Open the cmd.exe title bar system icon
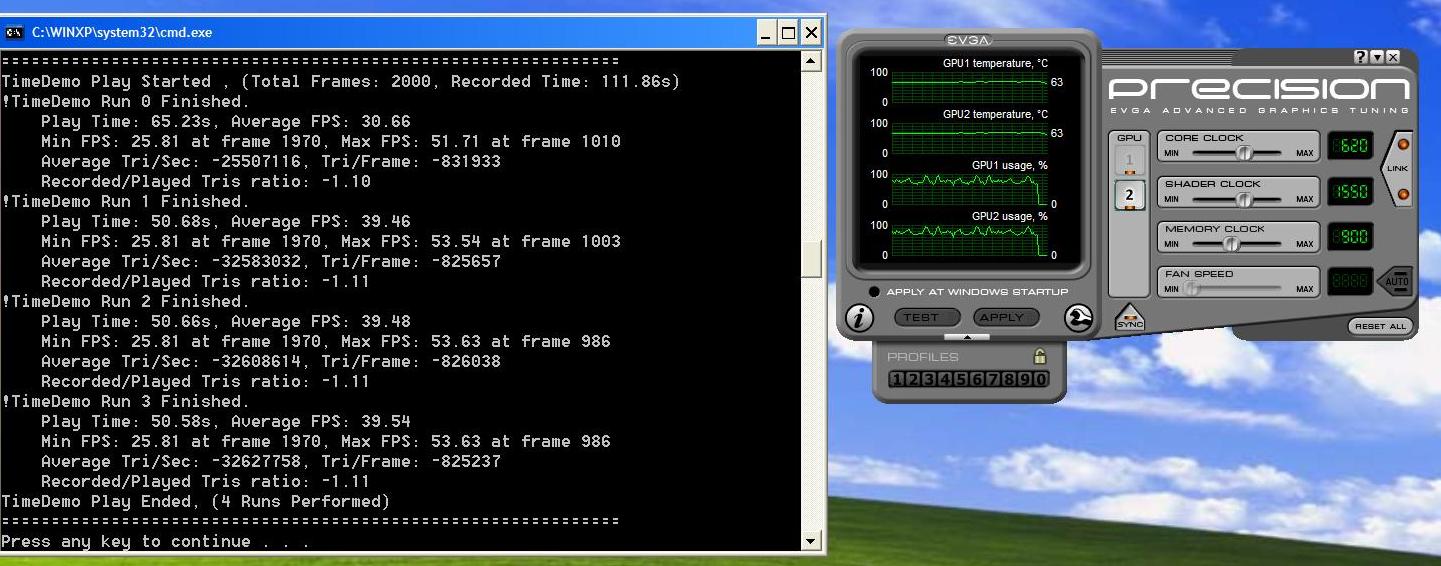Image resolution: width=1441 pixels, height=566 pixels. (14, 32)
